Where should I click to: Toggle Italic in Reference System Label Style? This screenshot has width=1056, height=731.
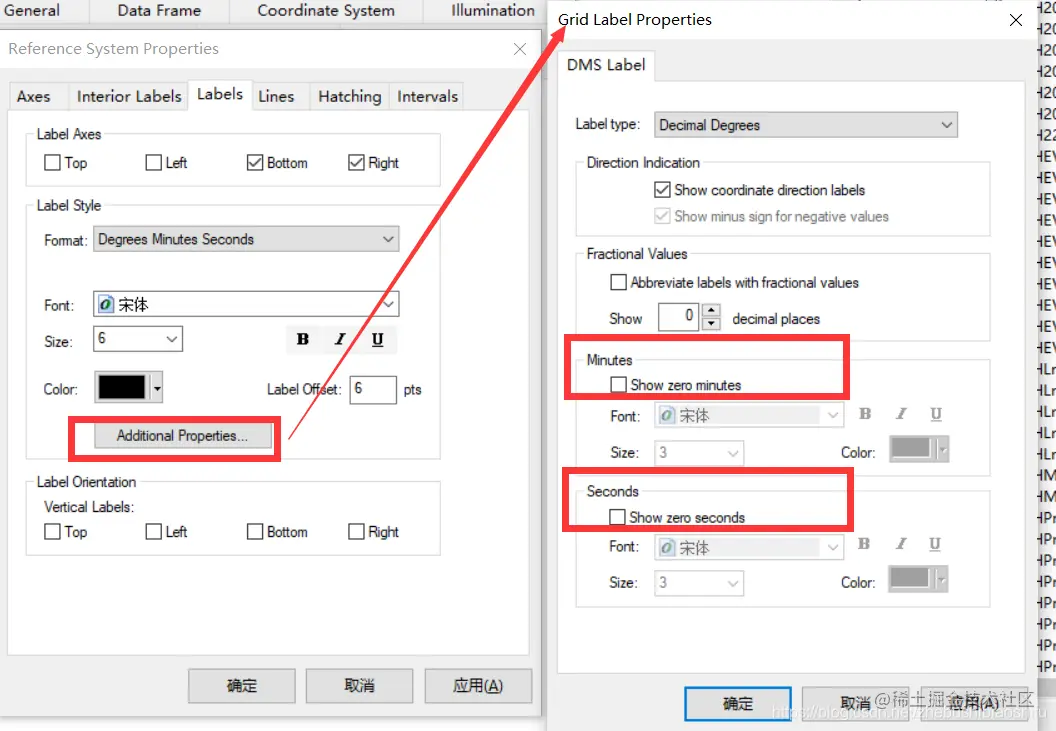340,339
